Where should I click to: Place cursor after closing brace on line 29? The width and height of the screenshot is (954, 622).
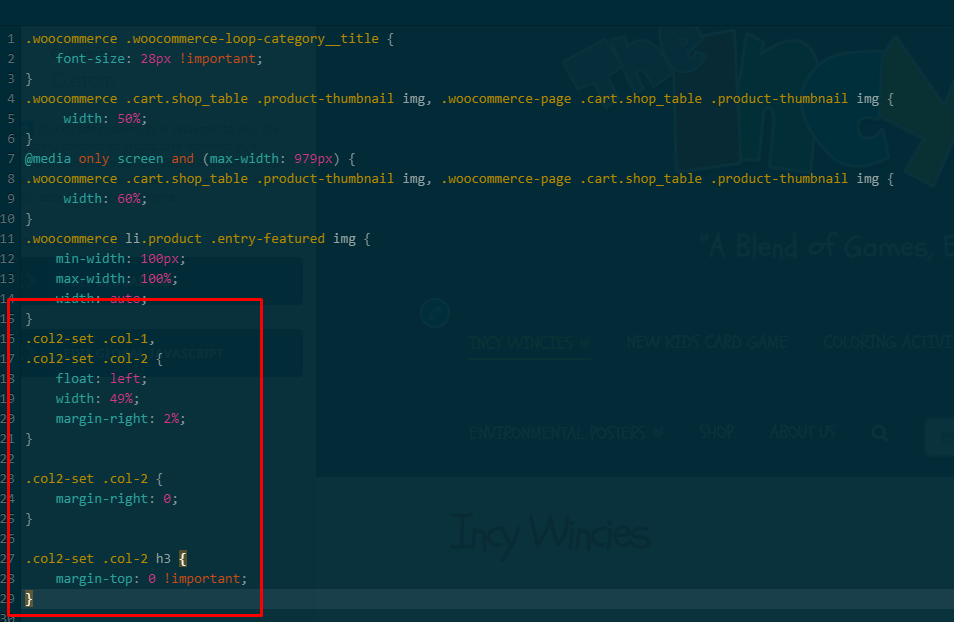point(35,599)
